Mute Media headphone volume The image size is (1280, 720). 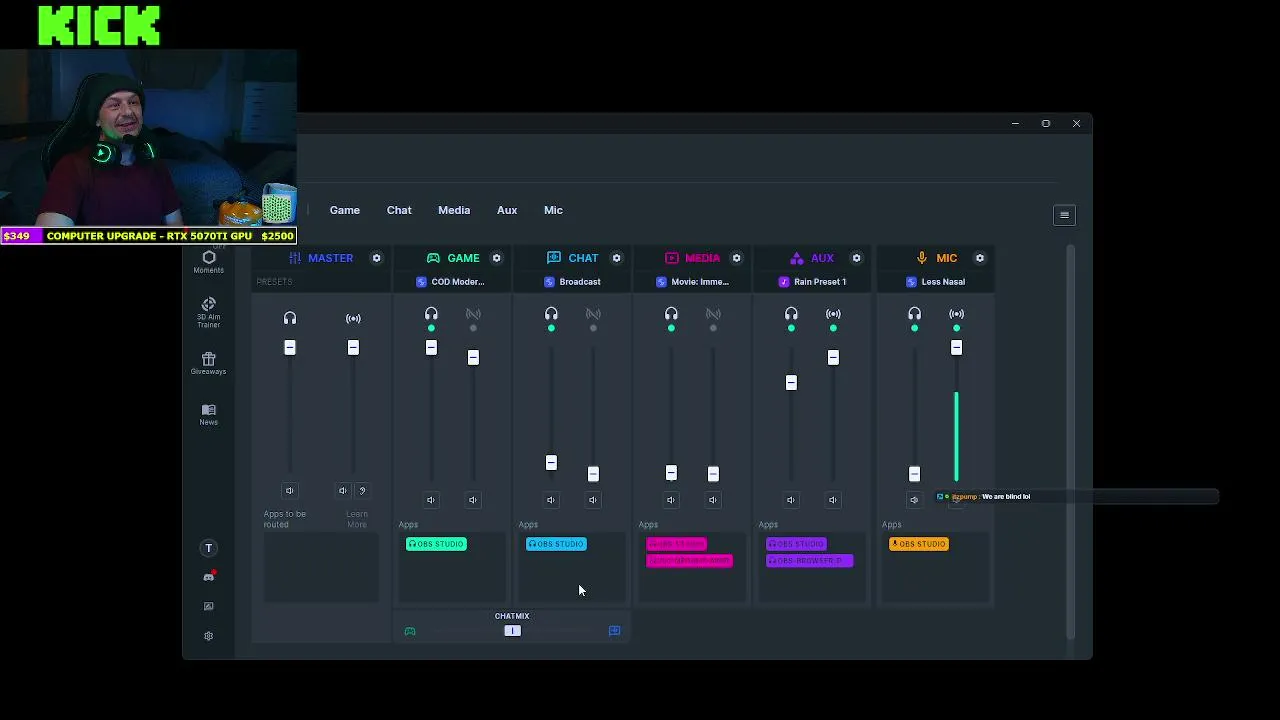coord(671,500)
